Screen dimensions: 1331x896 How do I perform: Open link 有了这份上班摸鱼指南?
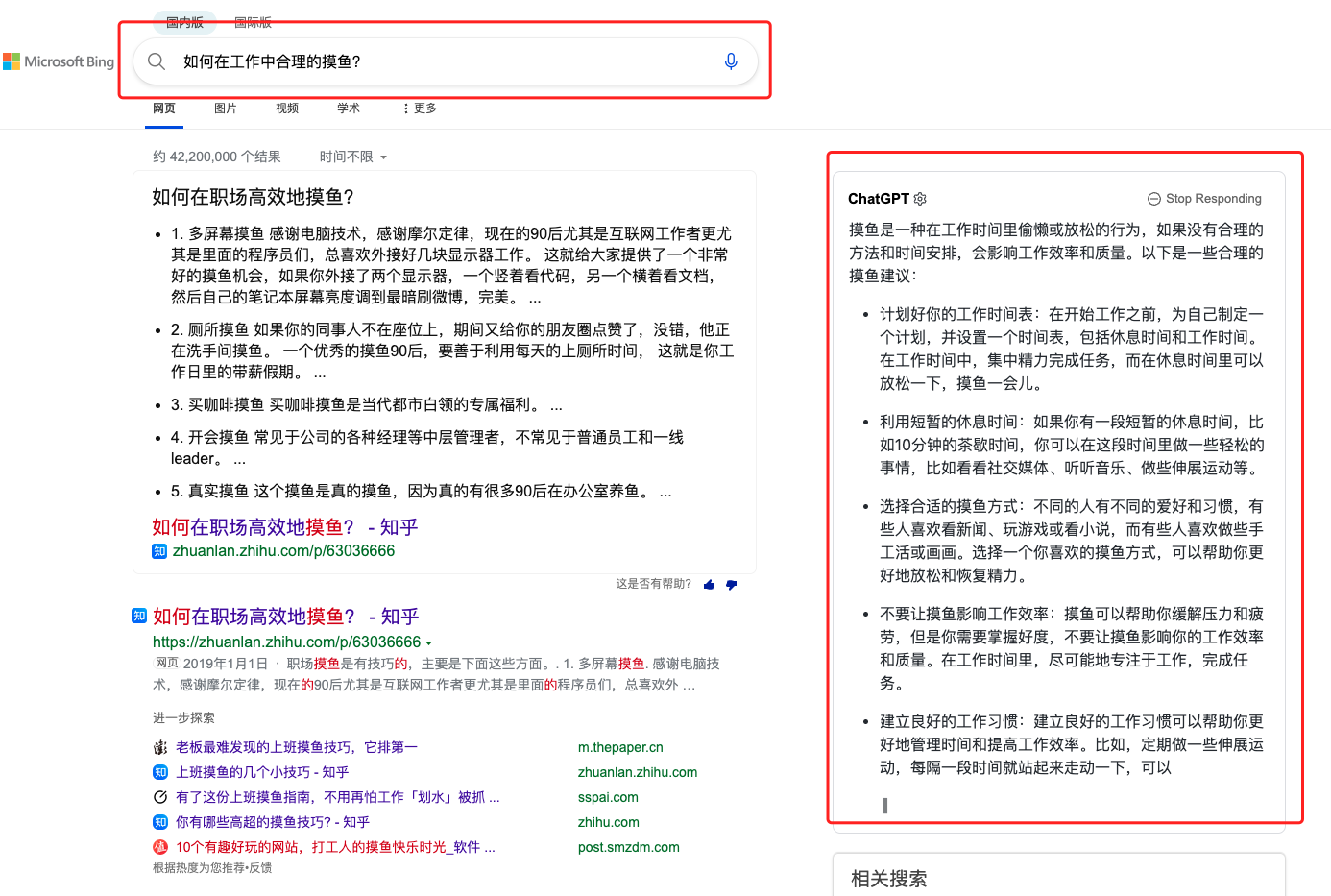tap(338, 797)
